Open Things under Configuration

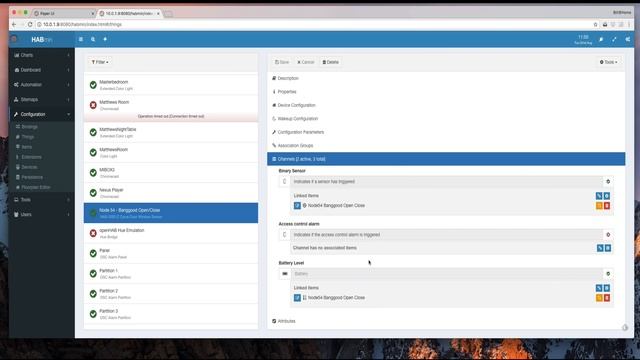coord(28,137)
